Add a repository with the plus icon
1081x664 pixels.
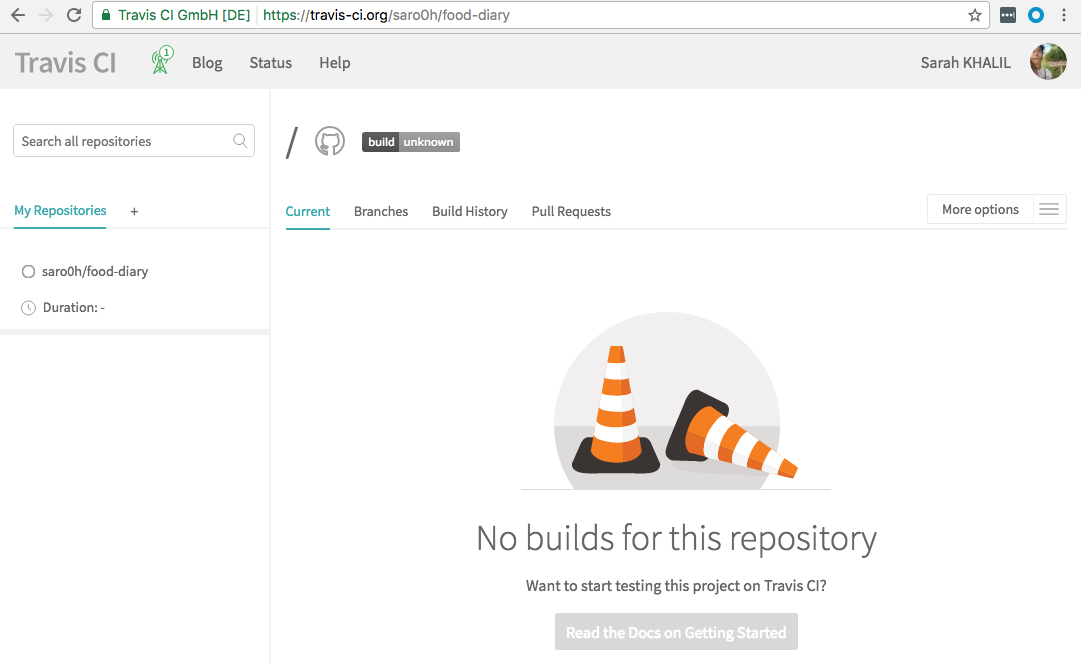click(134, 212)
